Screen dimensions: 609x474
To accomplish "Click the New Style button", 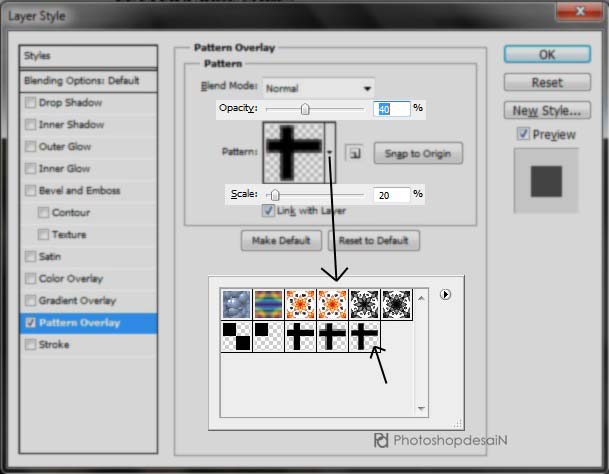I will click(x=546, y=111).
